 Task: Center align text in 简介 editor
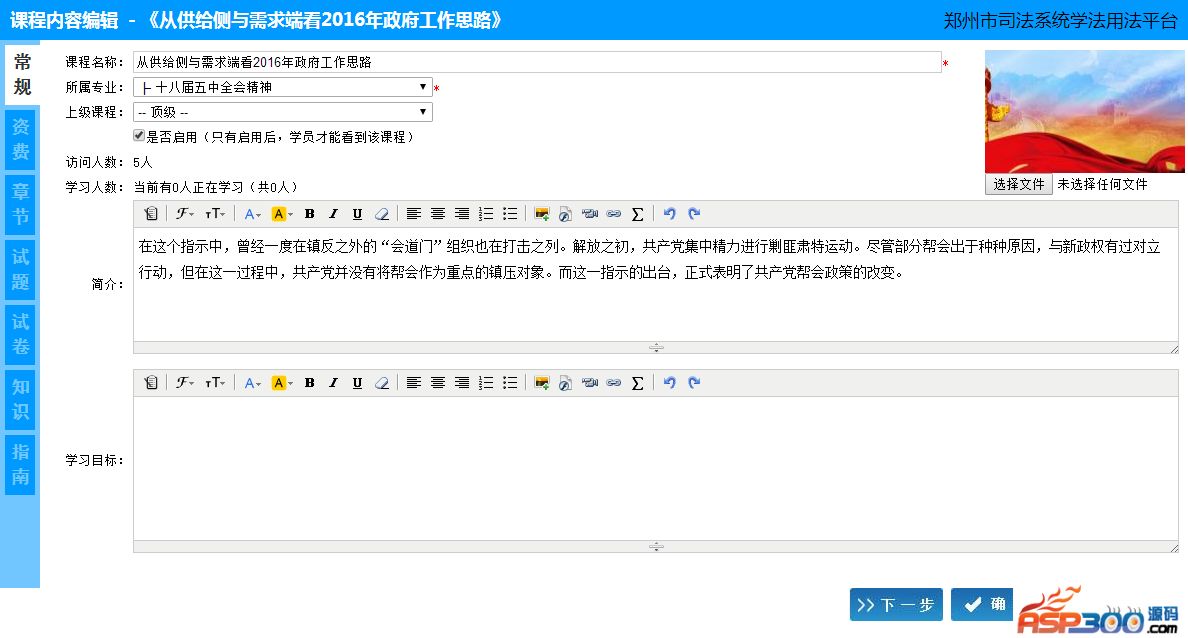(438, 214)
